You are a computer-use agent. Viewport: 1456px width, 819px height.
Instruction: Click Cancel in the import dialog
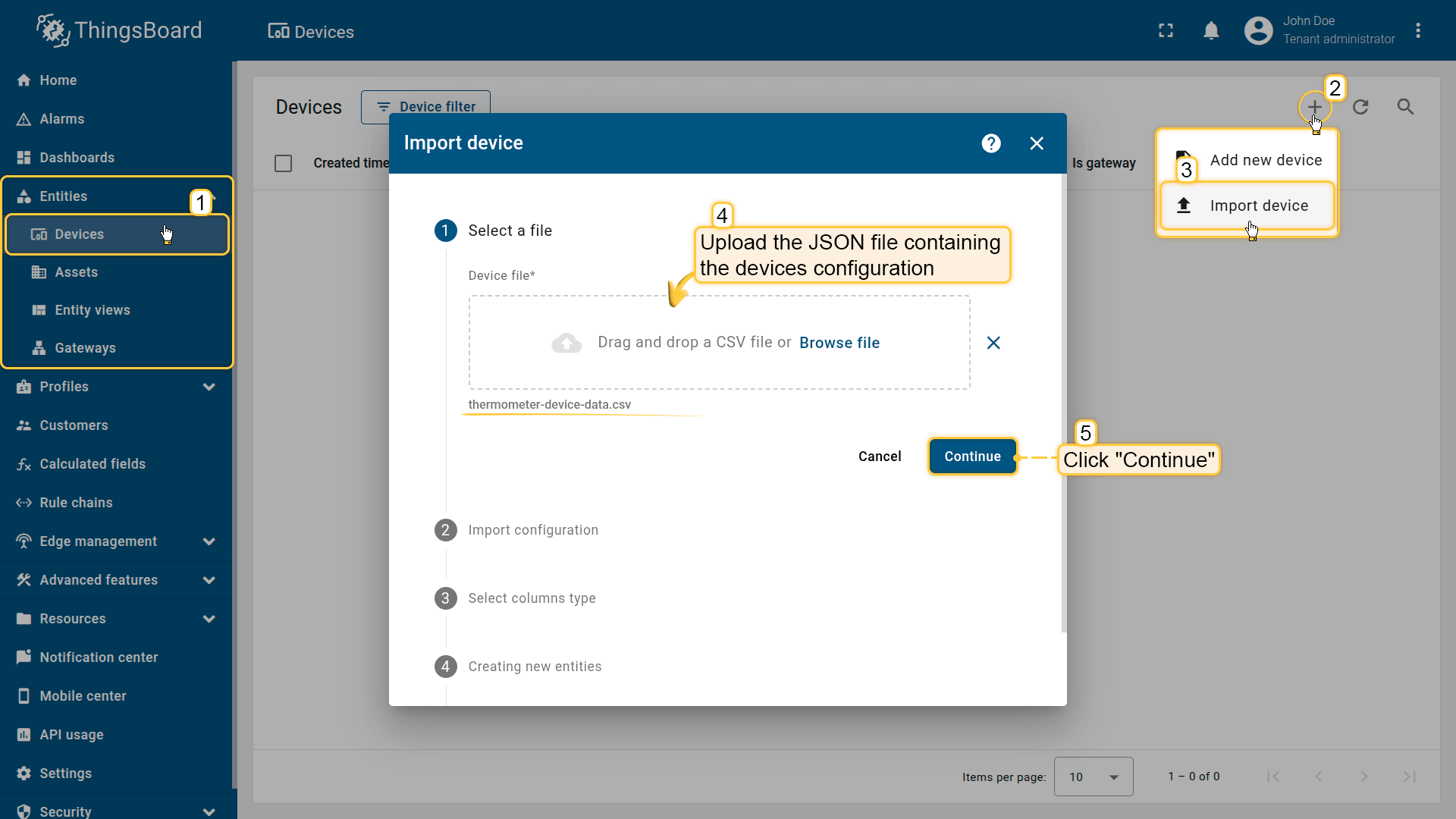879,457
